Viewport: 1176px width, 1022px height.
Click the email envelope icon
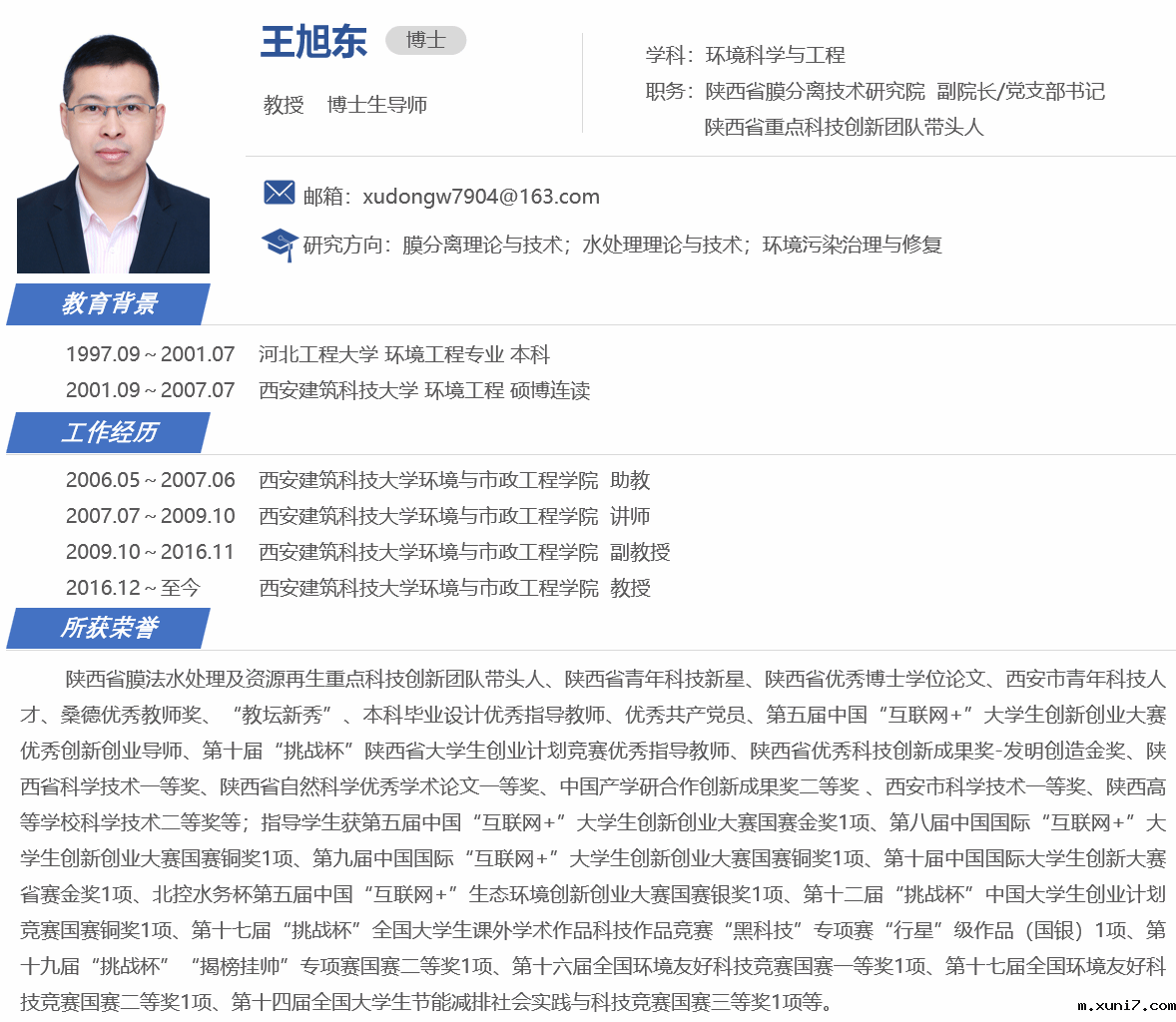pyautogui.click(x=279, y=193)
